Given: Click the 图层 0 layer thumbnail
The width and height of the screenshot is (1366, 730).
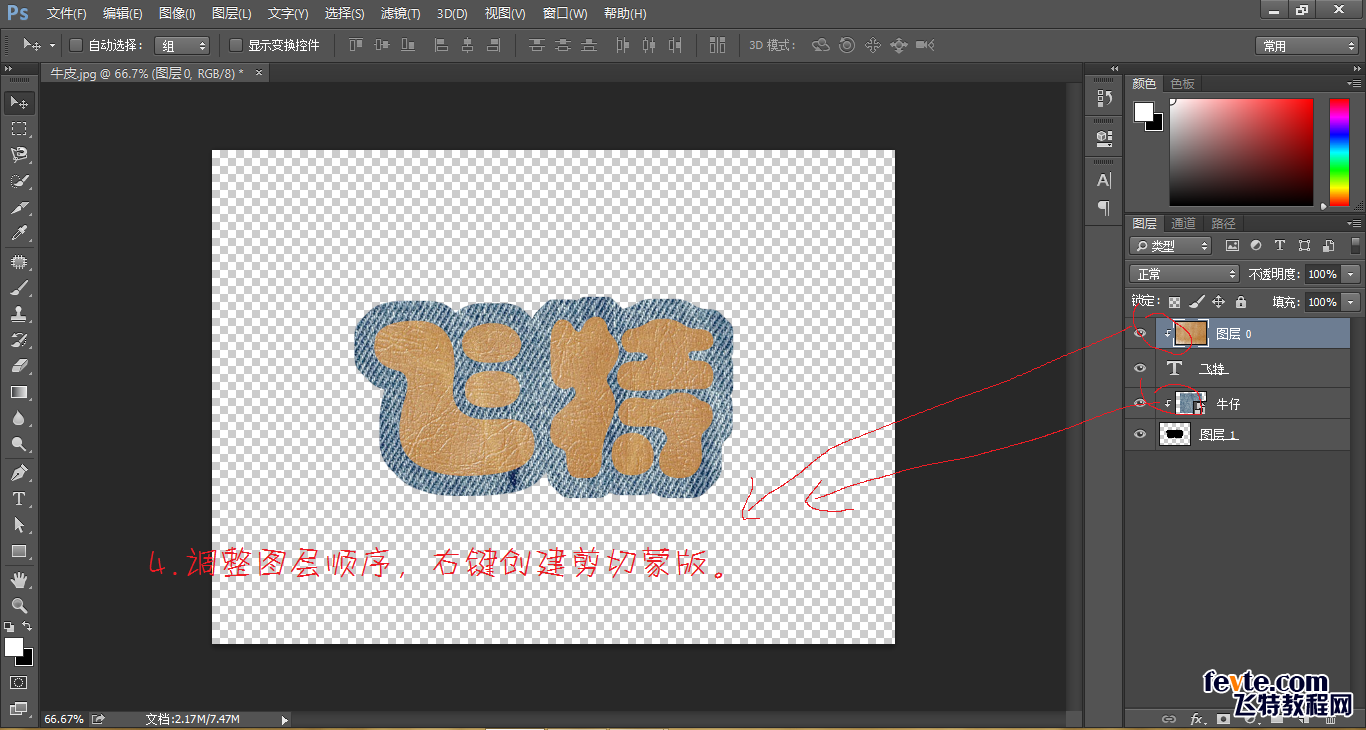Looking at the screenshot, I should coord(1190,333).
